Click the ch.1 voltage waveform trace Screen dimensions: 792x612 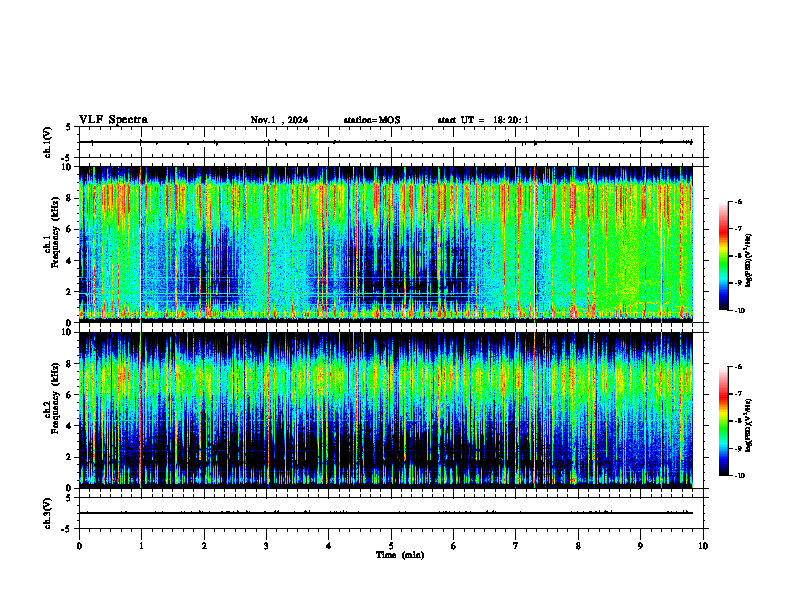point(385,142)
